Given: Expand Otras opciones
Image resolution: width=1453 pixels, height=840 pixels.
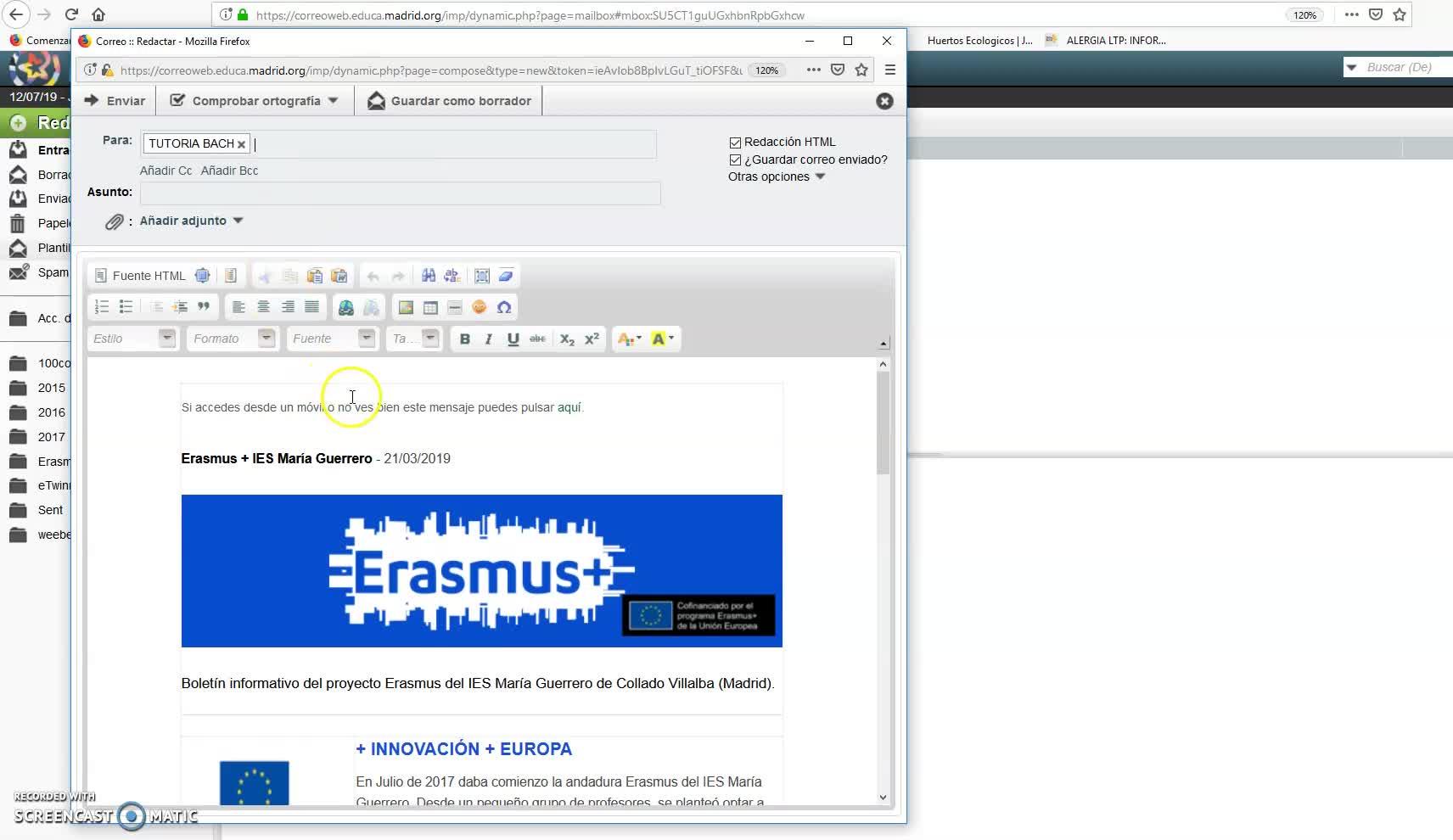Looking at the screenshot, I should coord(777,176).
